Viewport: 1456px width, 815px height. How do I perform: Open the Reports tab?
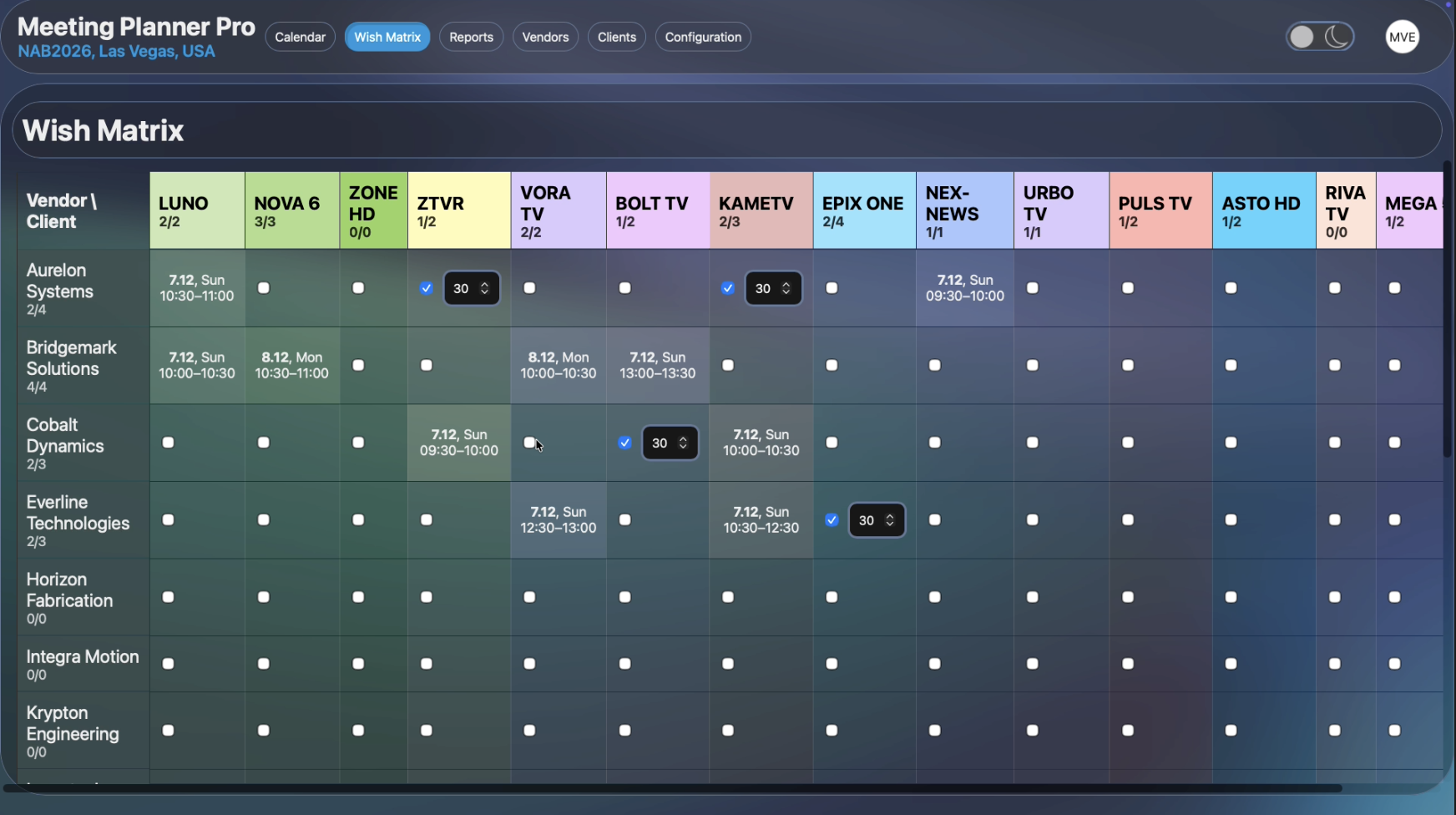pos(471,37)
